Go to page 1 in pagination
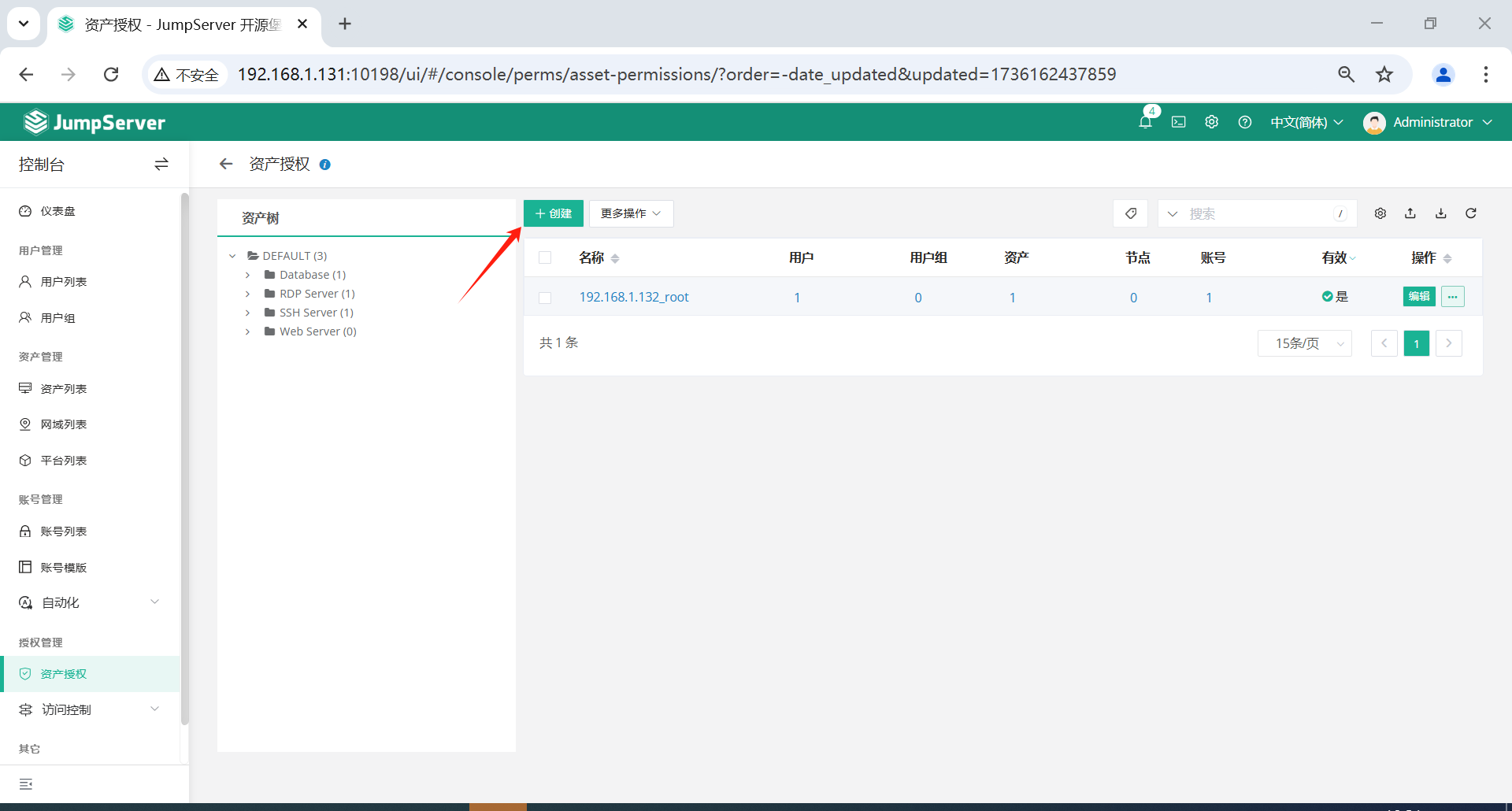Viewport: 1512px width, 811px height. (x=1417, y=343)
